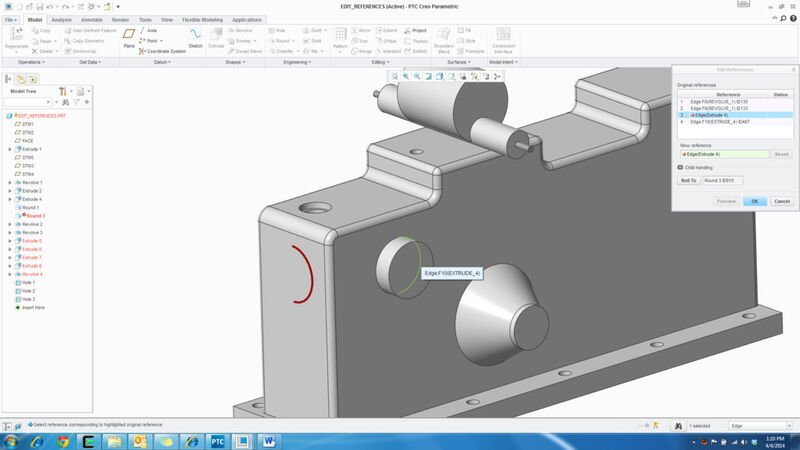The height and width of the screenshot is (450, 800).
Task: Expand the Extrude 1 tree node
Action: click(10, 149)
